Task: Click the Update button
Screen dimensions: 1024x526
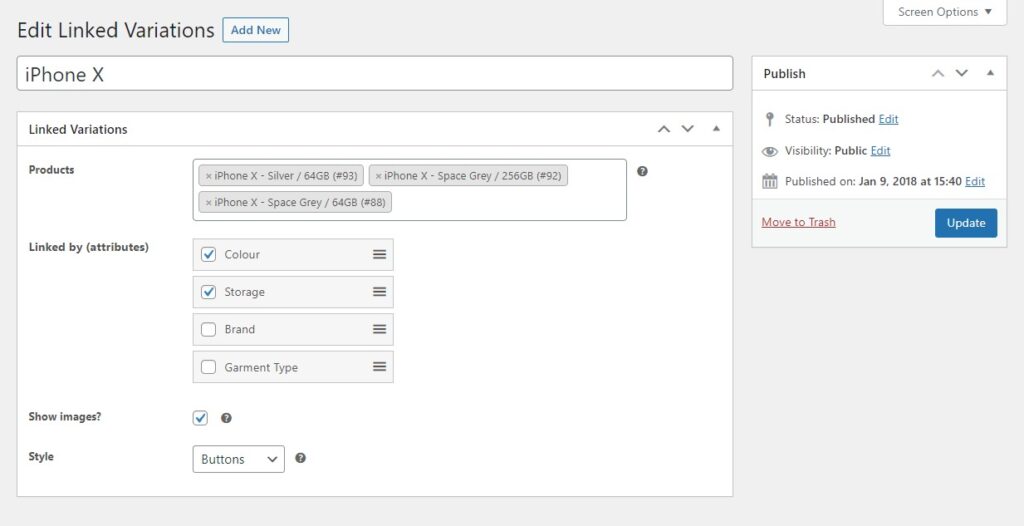Action: (x=966, y=223)
